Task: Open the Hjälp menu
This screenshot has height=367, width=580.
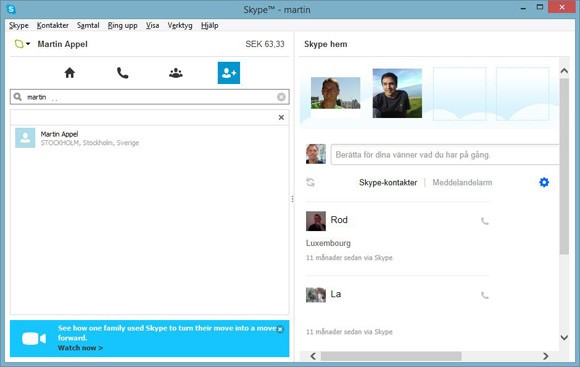Action: click(209, 26)
